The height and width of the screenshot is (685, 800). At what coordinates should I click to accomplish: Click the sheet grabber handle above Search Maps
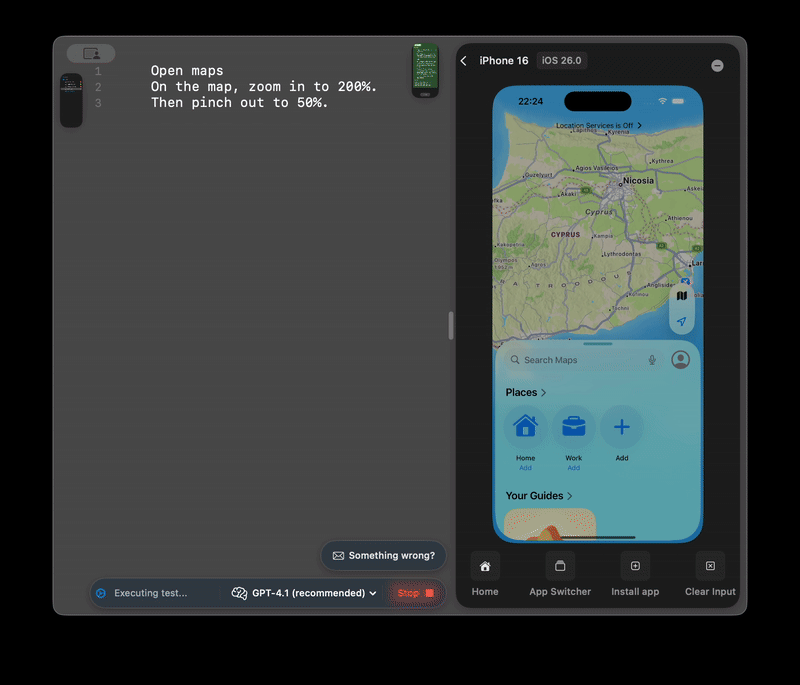[x=597, y=344]
